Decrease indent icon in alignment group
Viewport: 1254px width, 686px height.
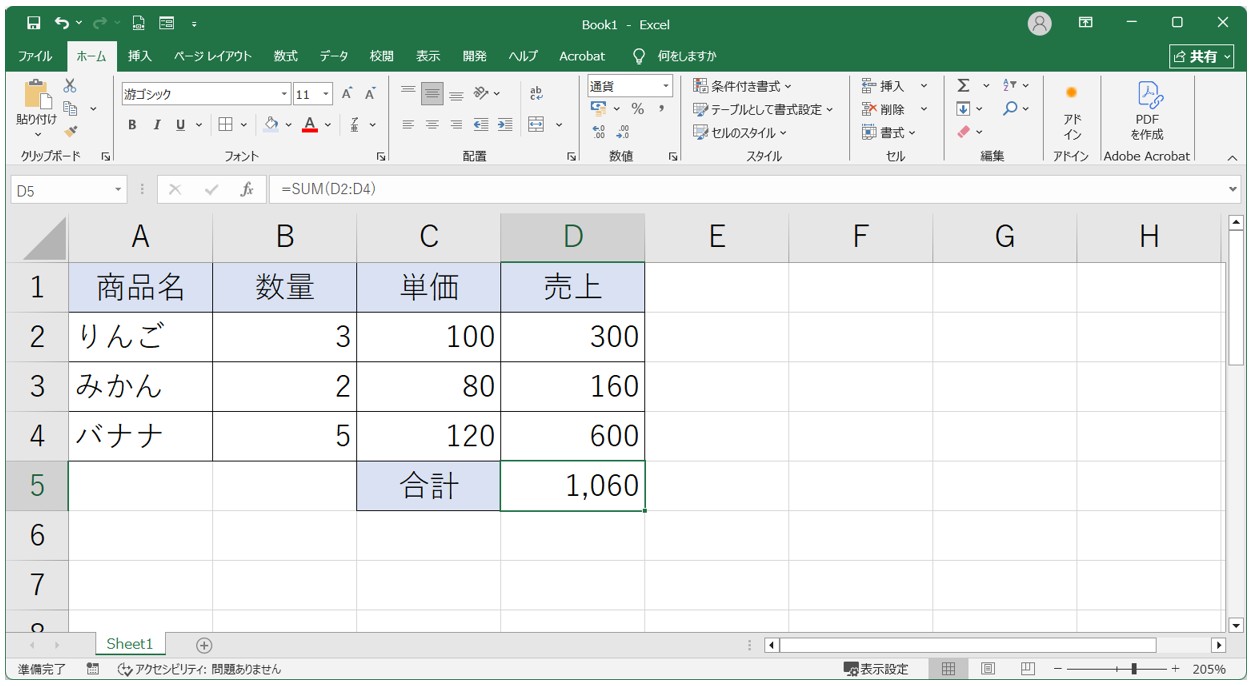(481, 125)
